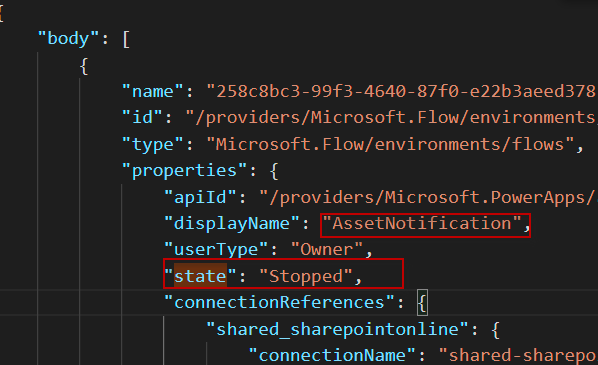598x365 pixels.
Task: Click the "connectionReferences" key
Action: [279, 302]
